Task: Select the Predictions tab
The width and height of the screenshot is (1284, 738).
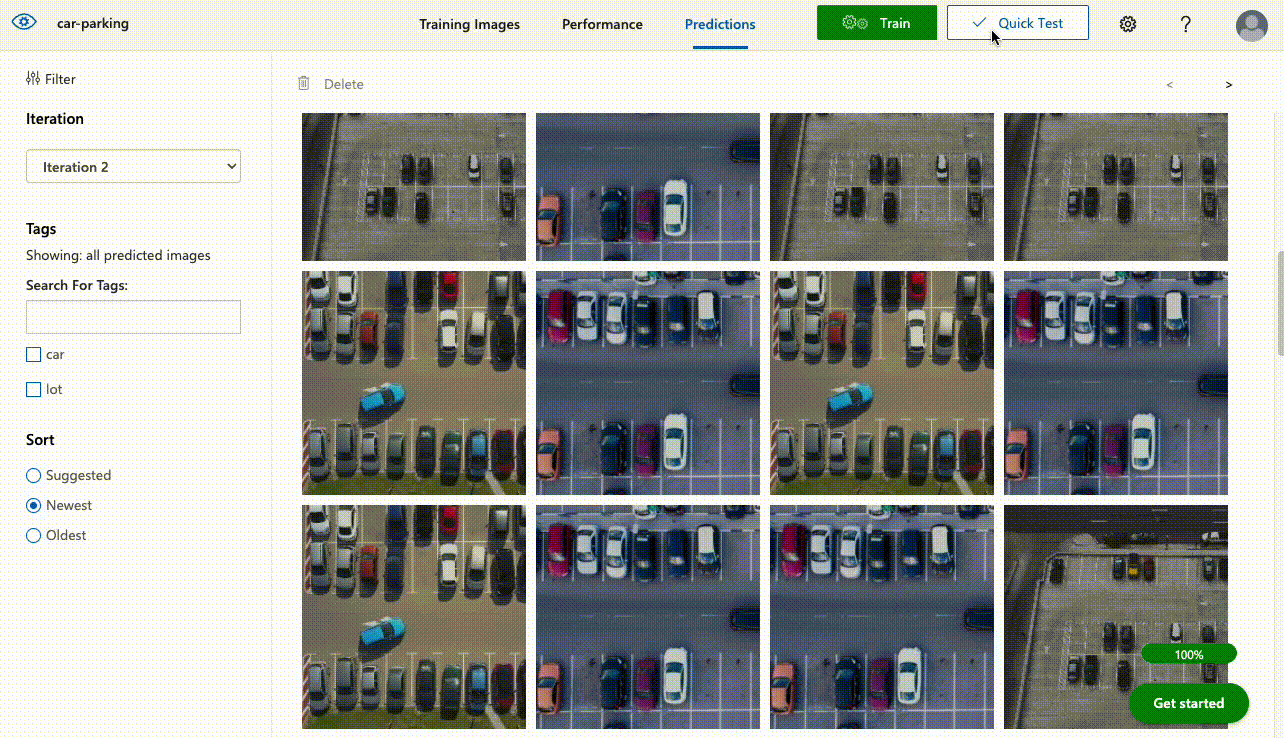Action: (x=720, y=24)
